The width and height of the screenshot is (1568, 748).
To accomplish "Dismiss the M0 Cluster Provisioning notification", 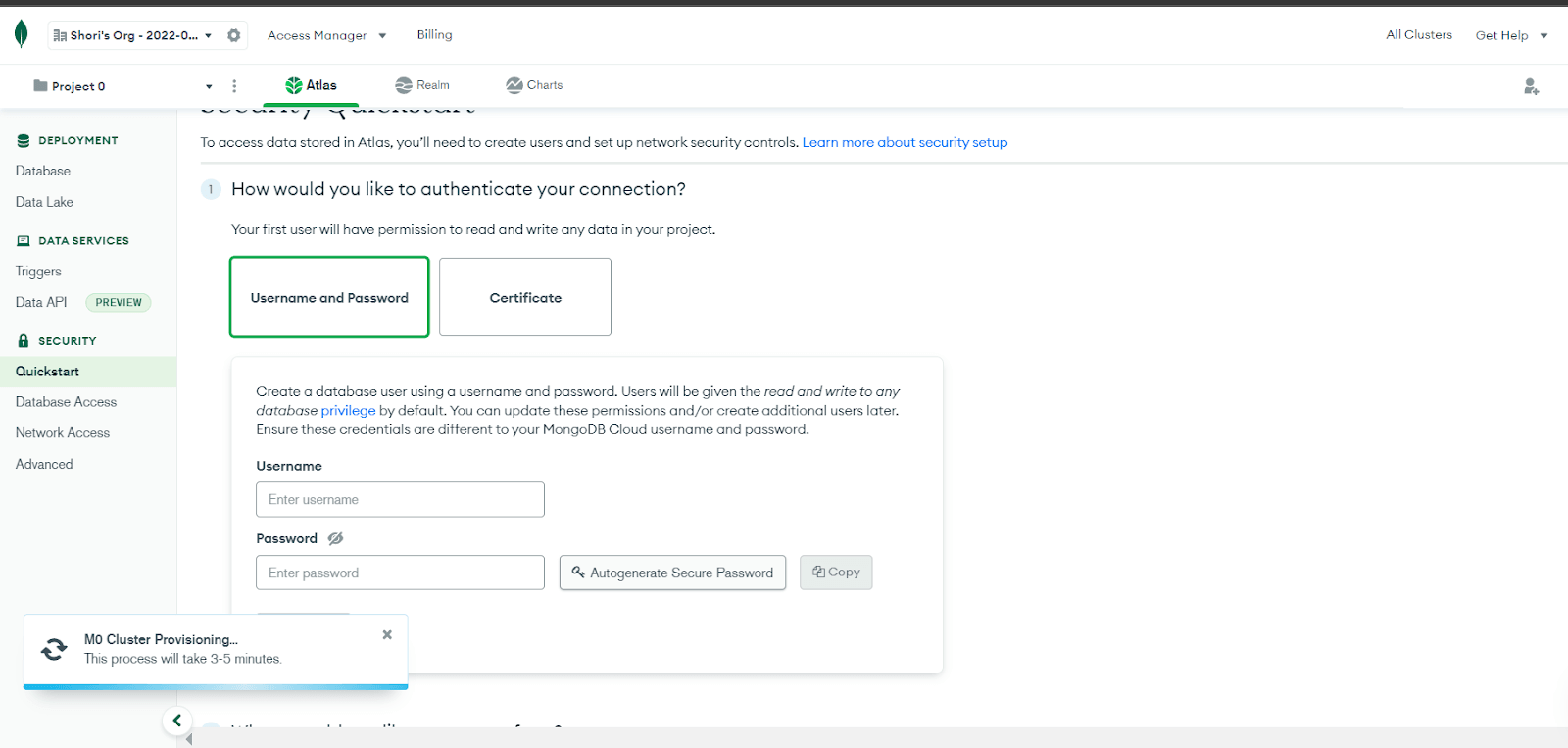I will [x=387, y=634].
